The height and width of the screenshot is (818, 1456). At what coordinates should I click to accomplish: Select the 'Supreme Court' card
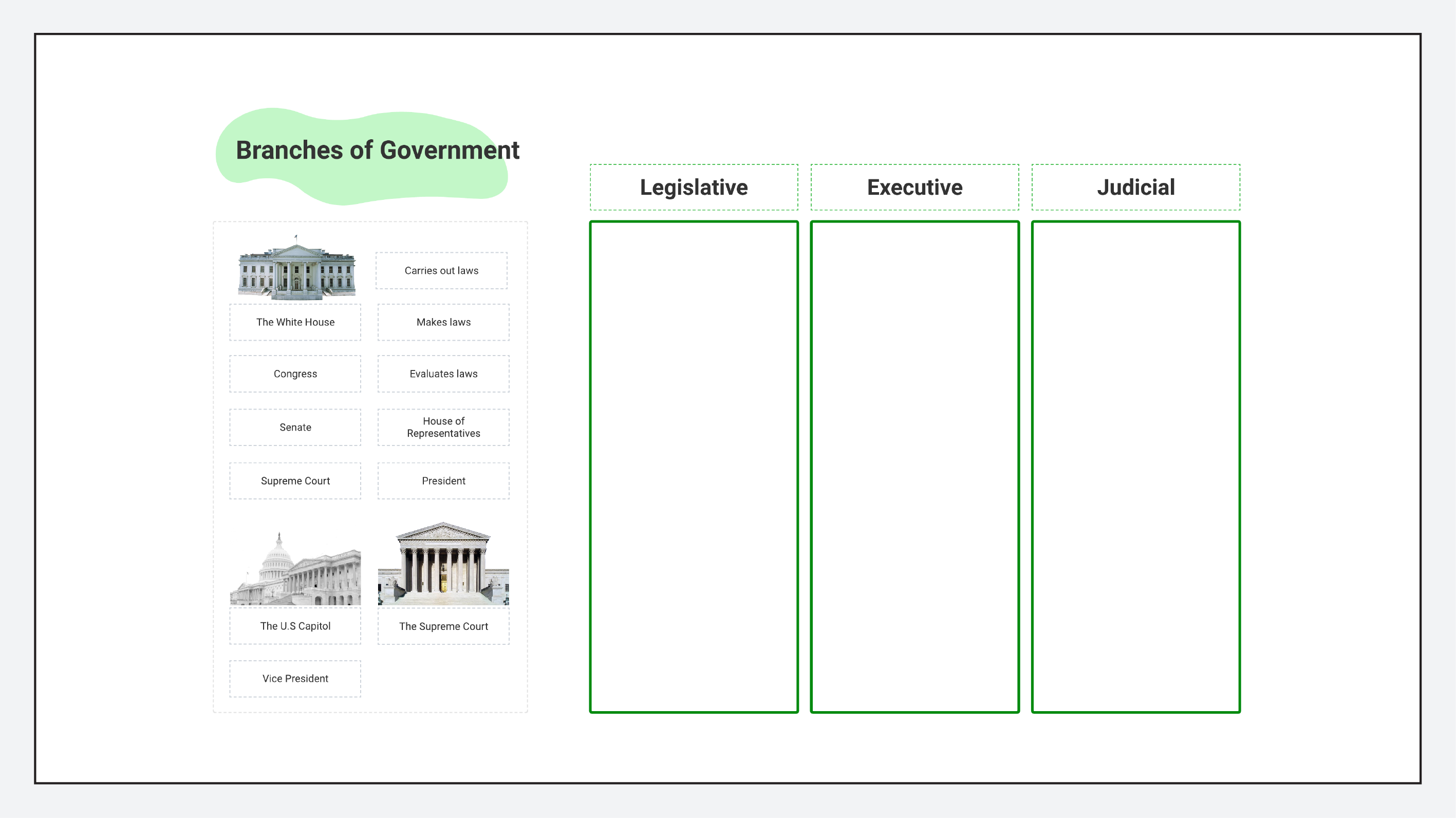(x=295, y=480)
